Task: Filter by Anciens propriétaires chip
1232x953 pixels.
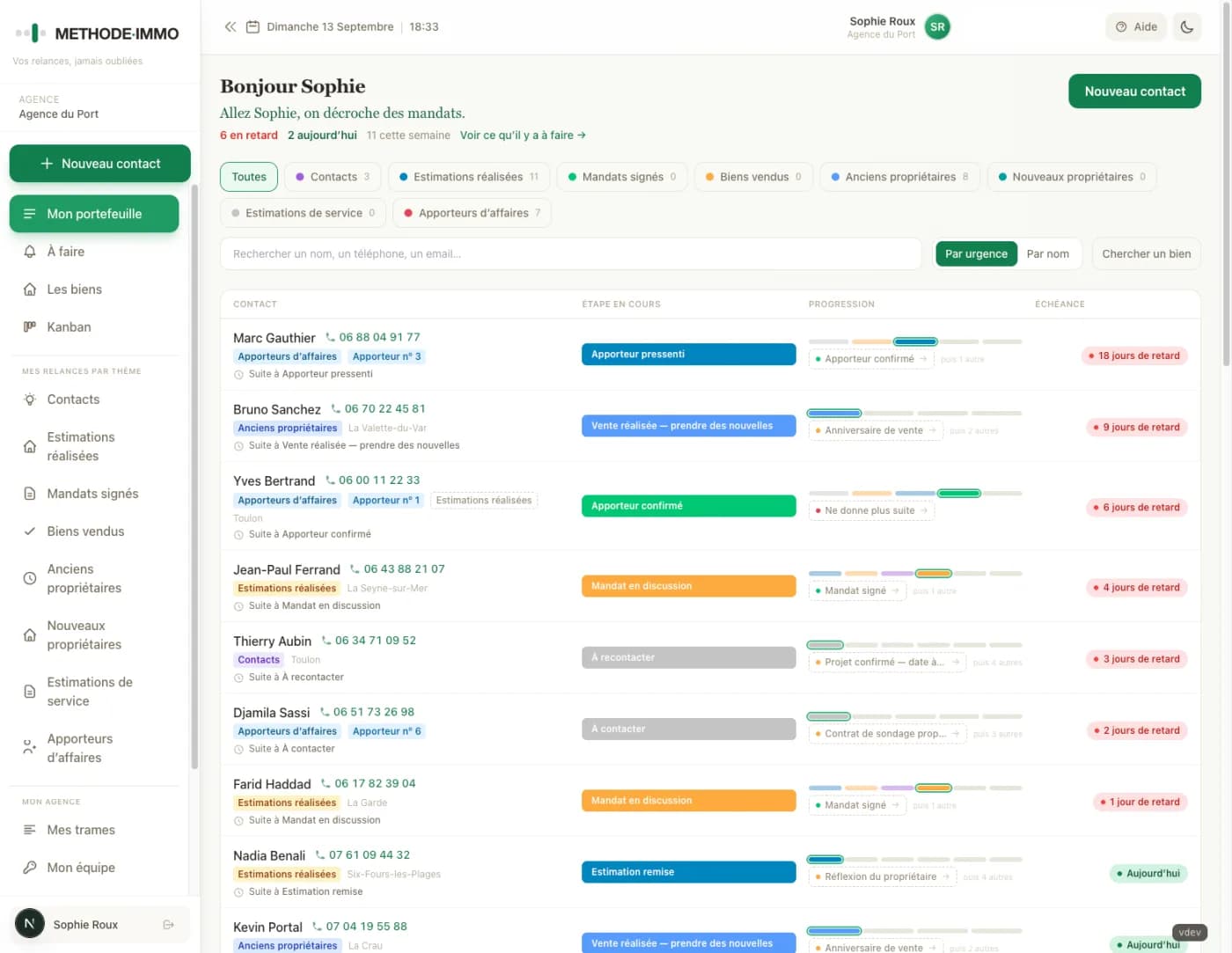Action: coord(899,177)
